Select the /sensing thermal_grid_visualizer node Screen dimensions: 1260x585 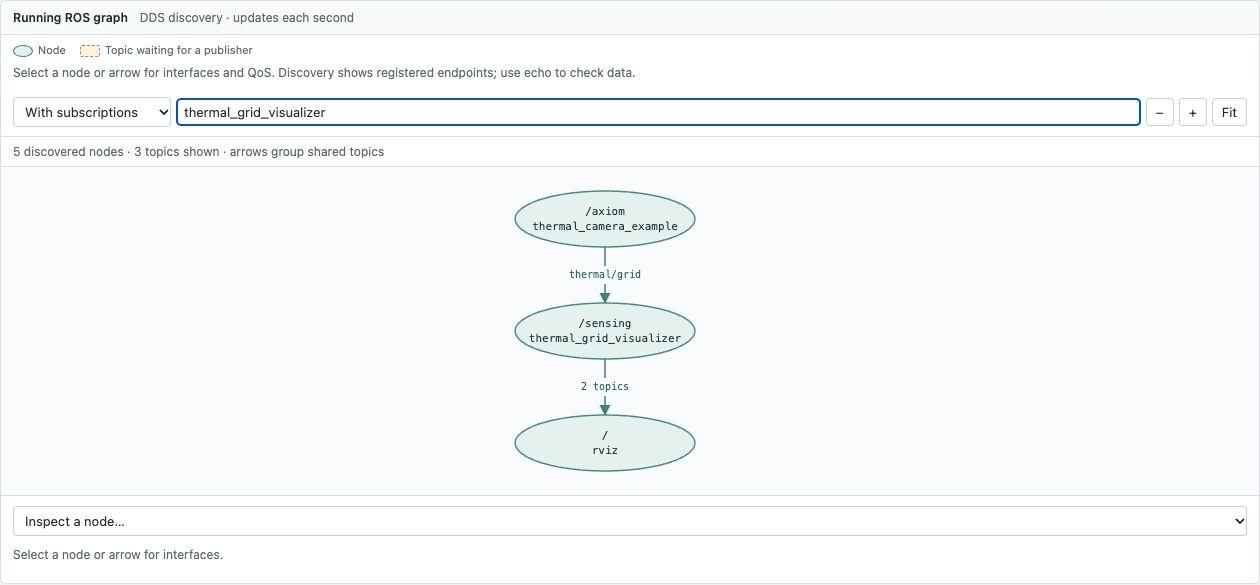tap(605, 331)
